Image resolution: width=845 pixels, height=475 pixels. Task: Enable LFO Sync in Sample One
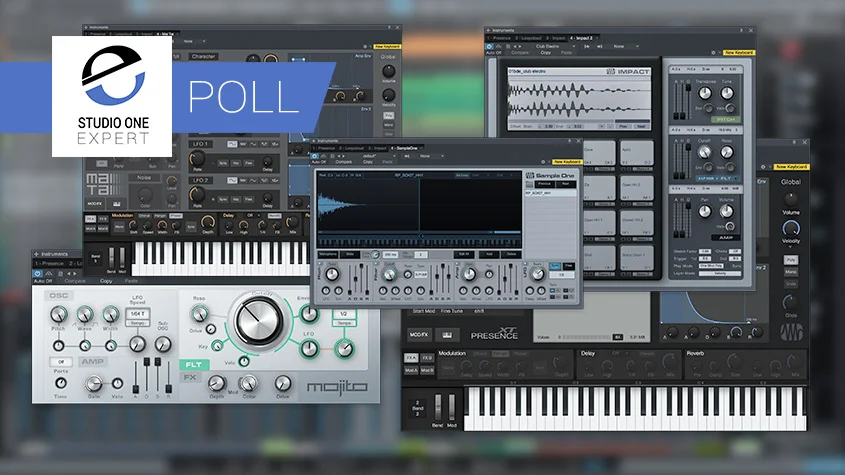[x=555, y=266]
